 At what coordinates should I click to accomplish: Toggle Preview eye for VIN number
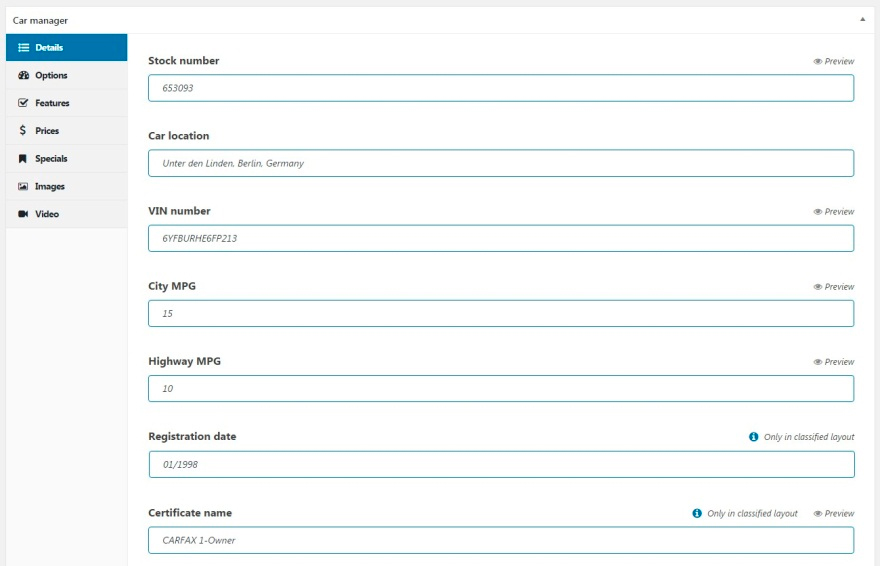click(x=818, y=212)
